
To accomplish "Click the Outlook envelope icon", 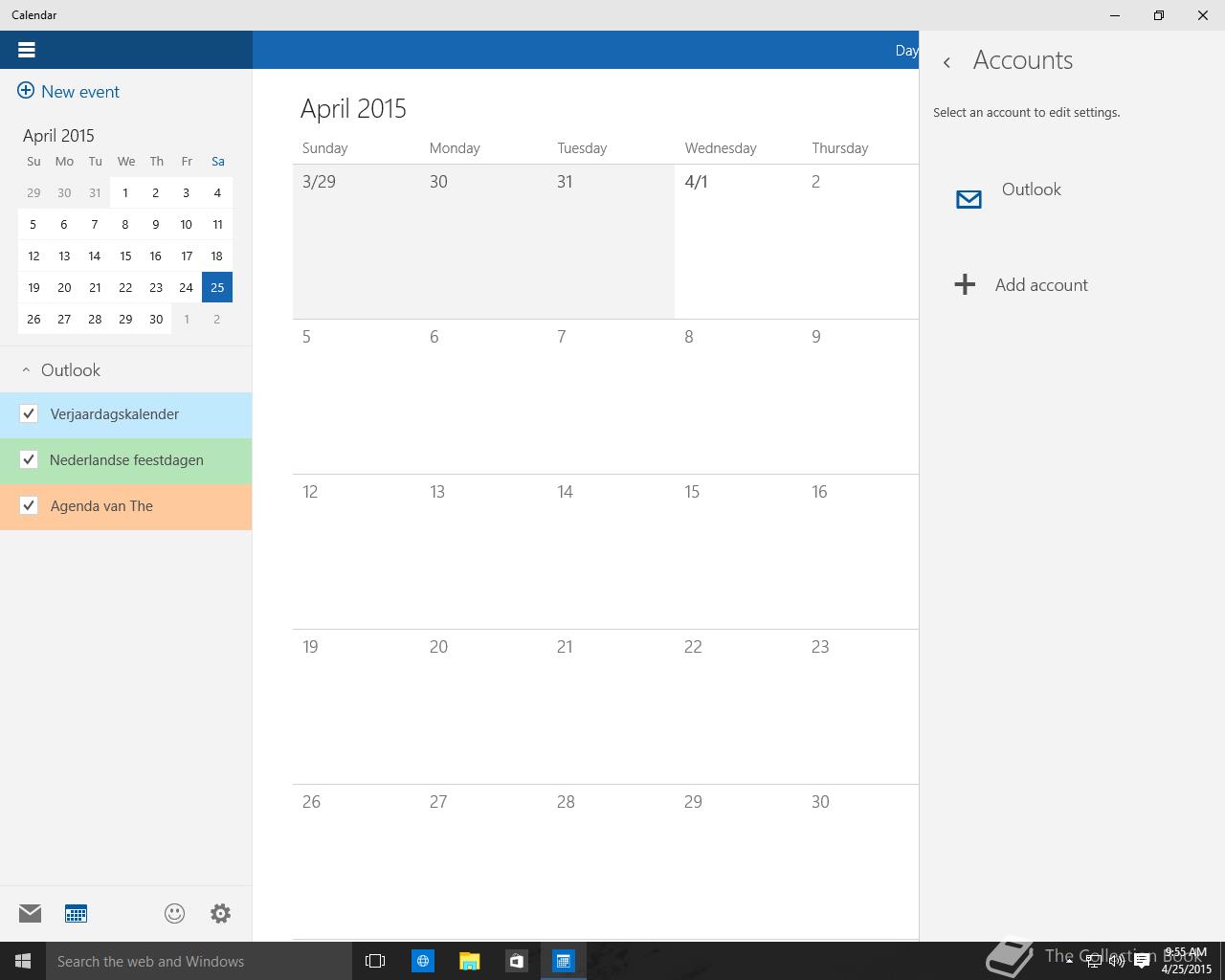I will pyautogui.click(x=969, y=199).
